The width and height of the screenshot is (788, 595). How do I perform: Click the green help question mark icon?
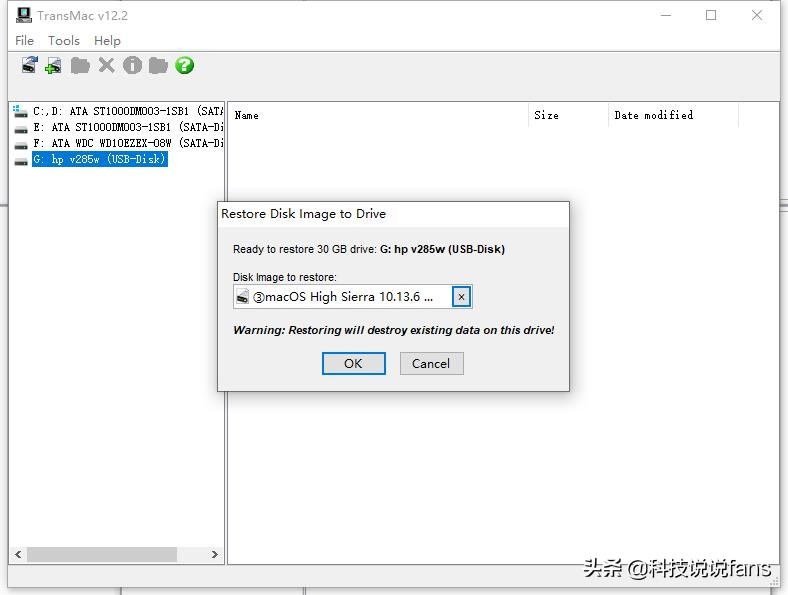pyautogui.click(x=184, y=65)
